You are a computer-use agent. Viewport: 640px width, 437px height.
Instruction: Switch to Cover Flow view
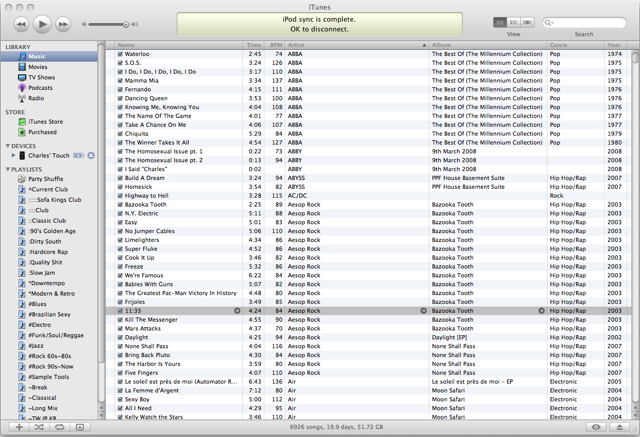527,22
